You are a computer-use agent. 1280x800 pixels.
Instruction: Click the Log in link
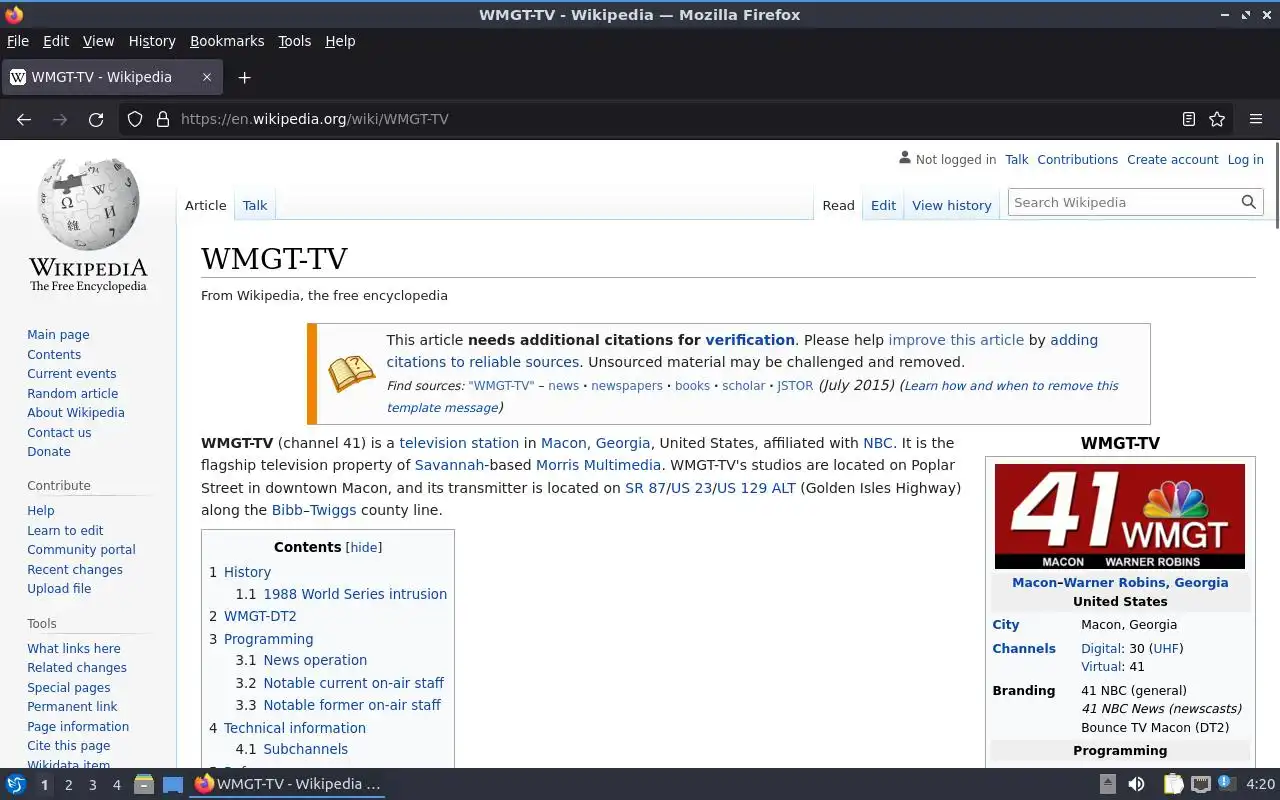point(1245,159)
